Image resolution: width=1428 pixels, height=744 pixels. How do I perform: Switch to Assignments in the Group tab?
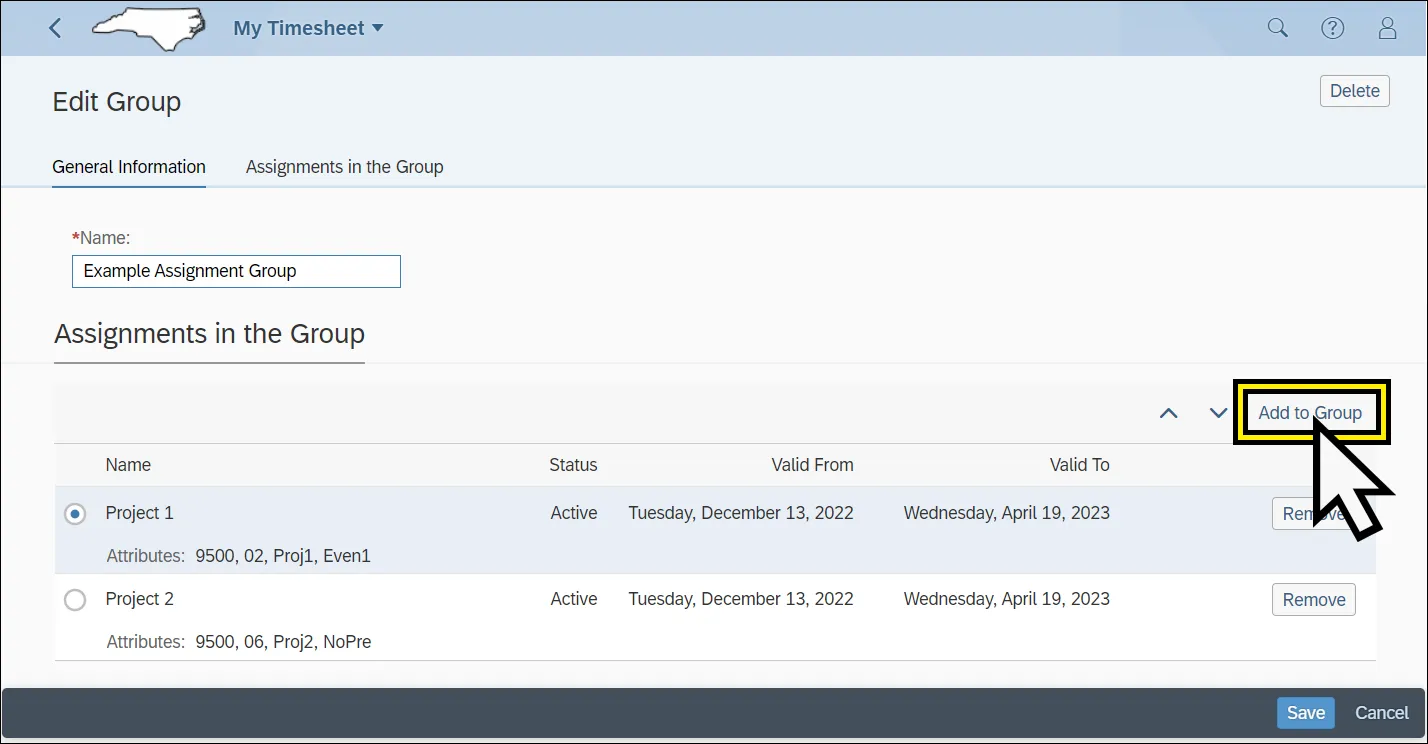[x=344, y=167]
